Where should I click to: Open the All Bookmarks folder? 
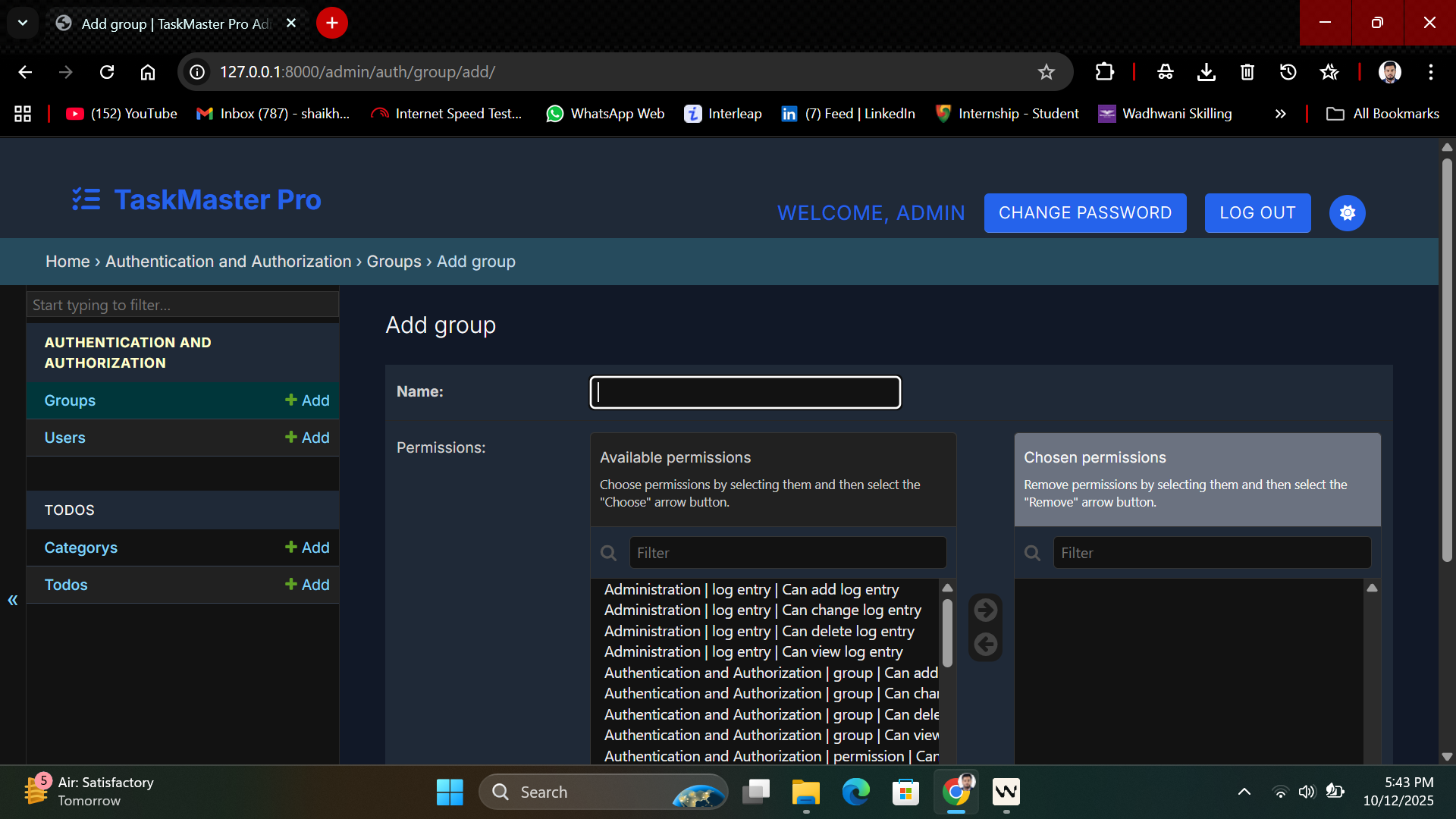point(1382,114)
